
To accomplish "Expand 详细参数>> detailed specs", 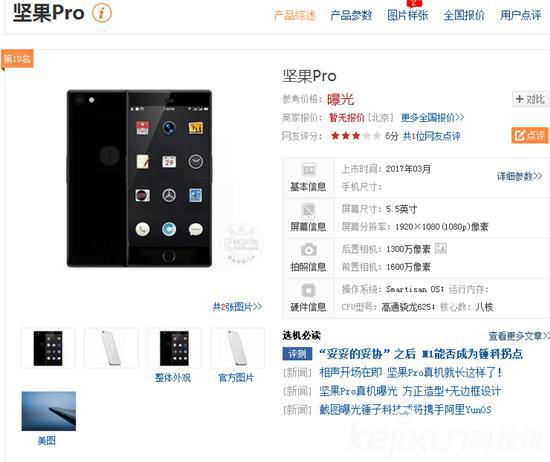I will 519,176.
